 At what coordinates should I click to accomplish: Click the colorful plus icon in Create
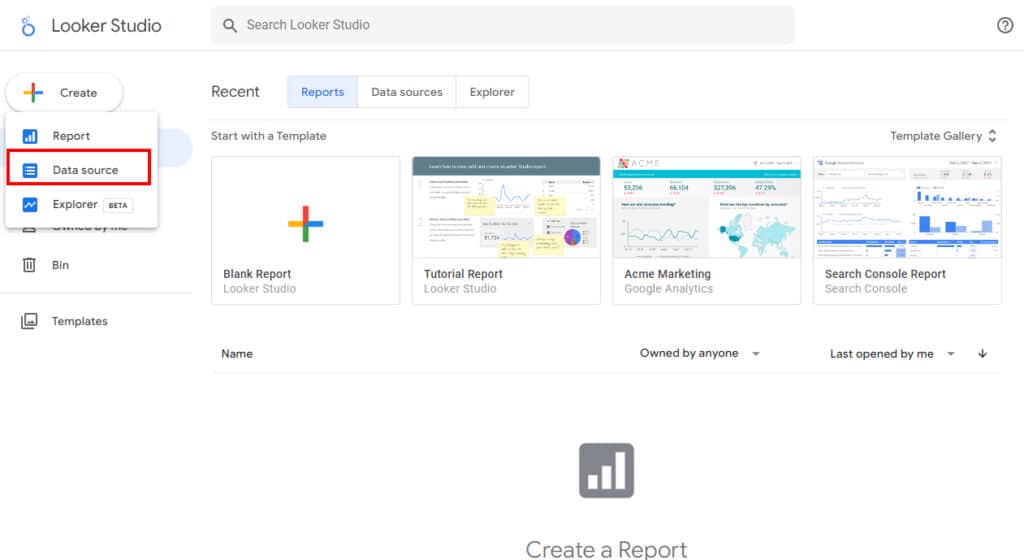tap(33, 93)
